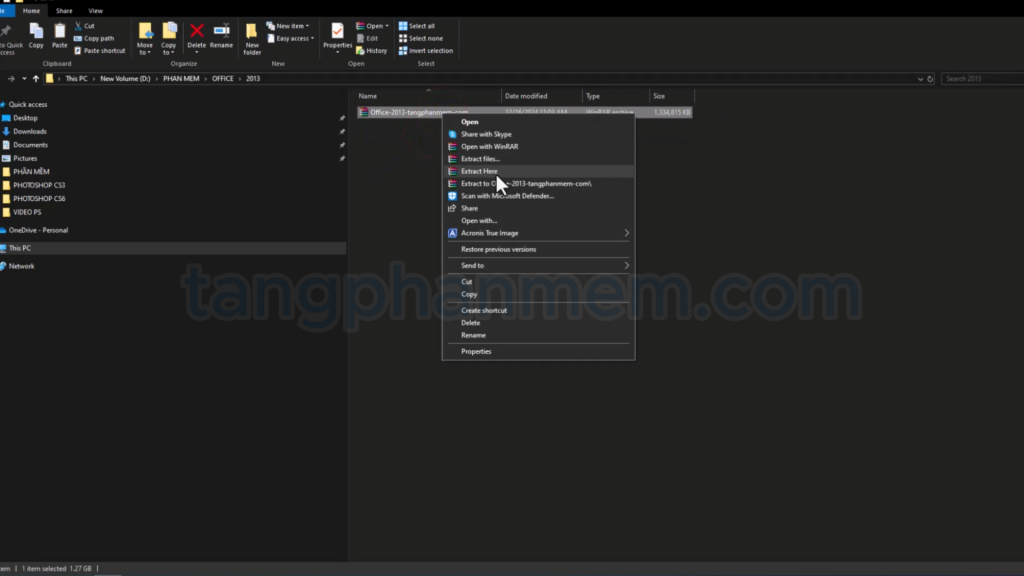Click This PC in address breadcrumb

tap(76, 78)
